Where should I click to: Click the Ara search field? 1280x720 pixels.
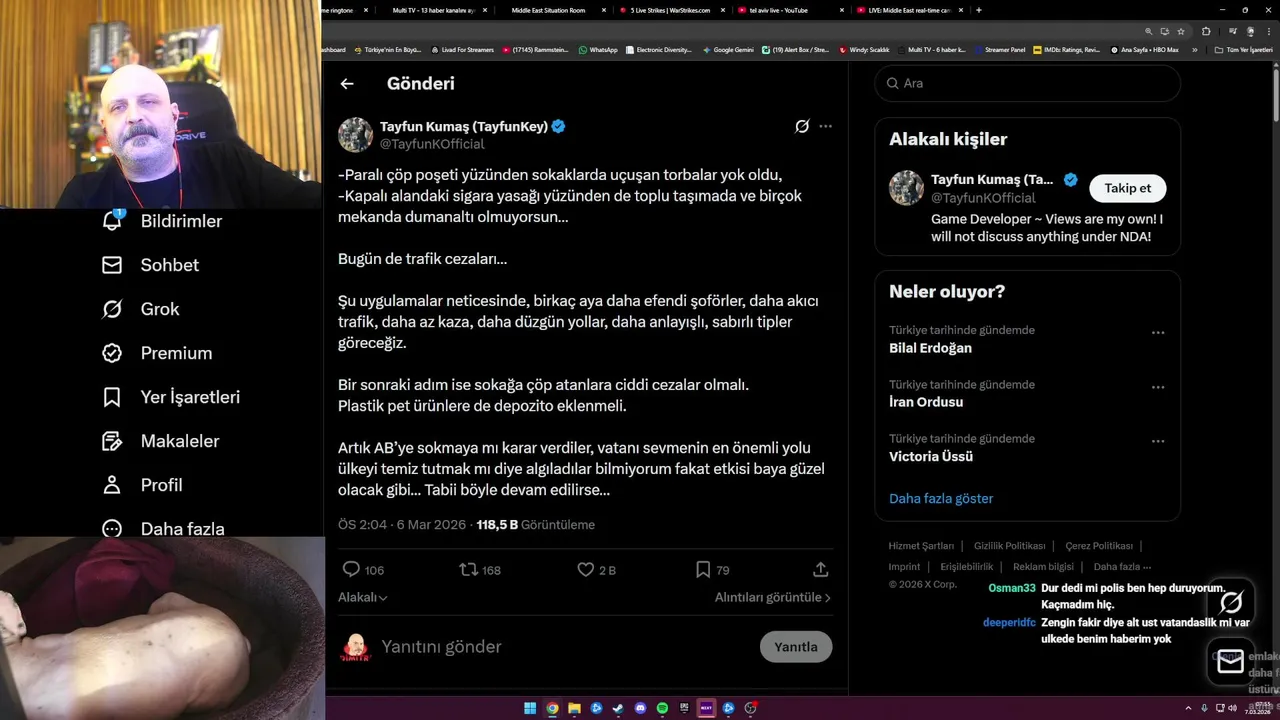tap(1028, 83)
